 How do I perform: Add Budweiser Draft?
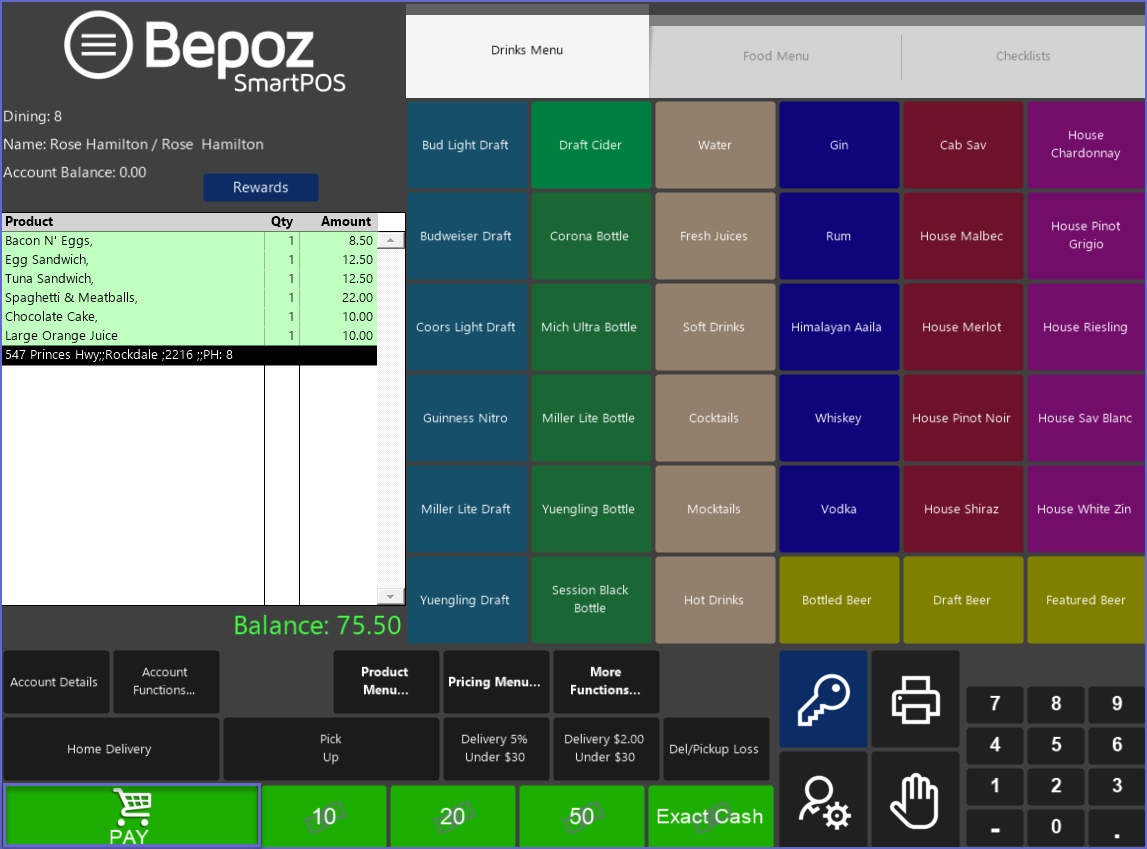pos(466,236)
